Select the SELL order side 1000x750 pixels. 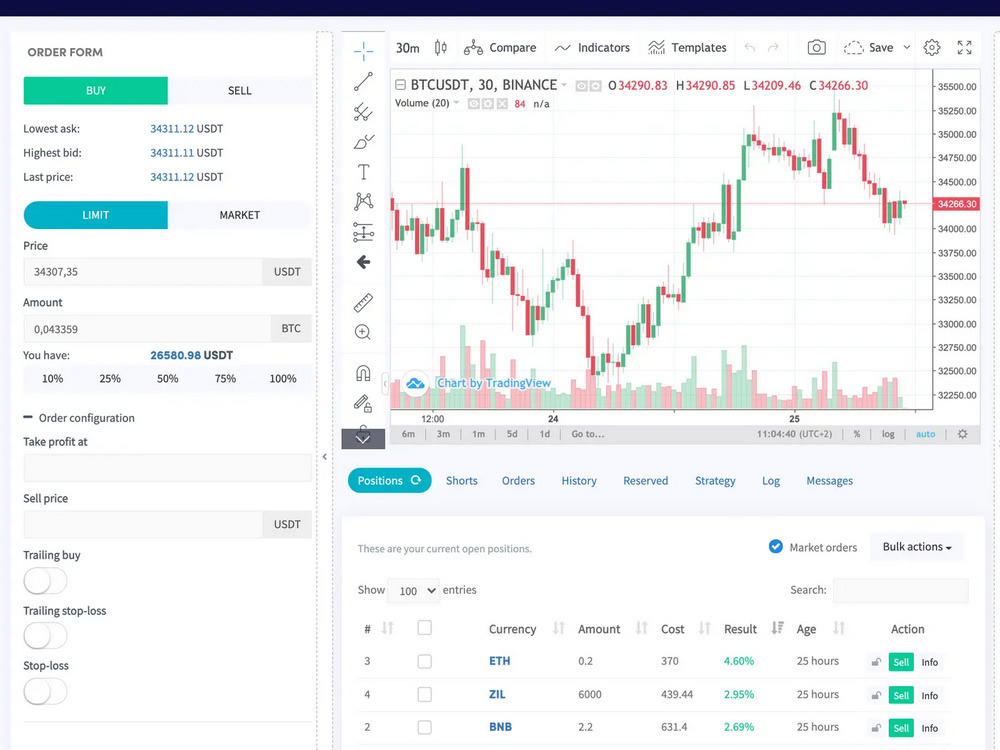(240, 91)
